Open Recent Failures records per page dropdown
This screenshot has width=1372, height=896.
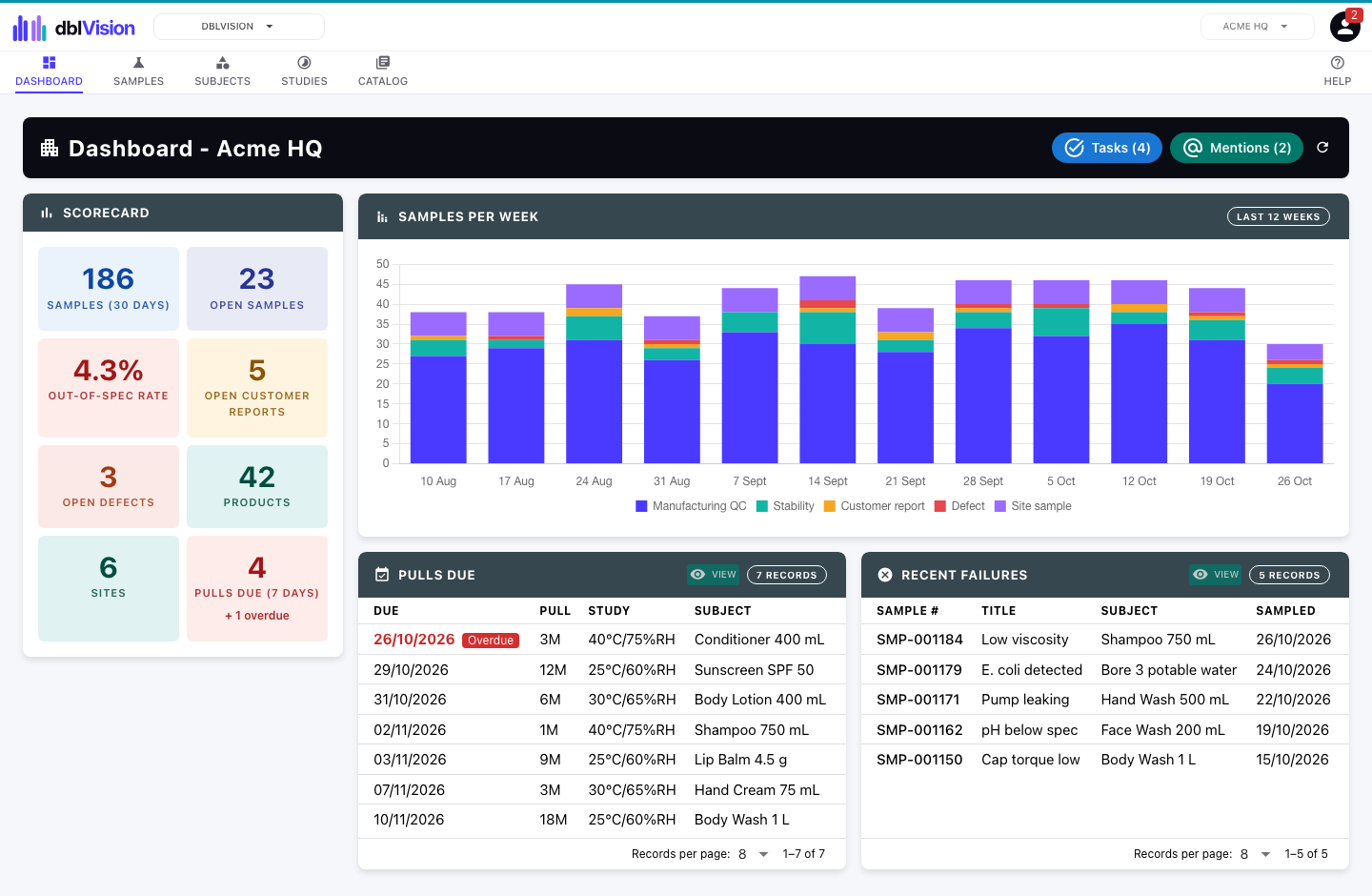click(x=1256, y=854)
